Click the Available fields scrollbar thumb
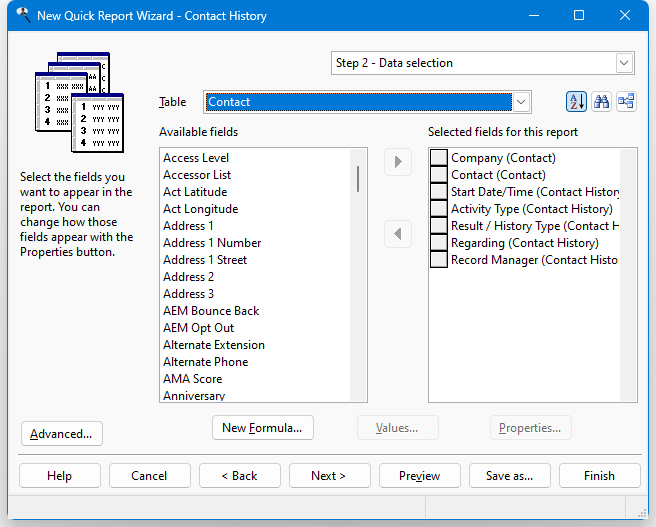Image resolution: width=656 pixels, height=527 pixels. [358, 179]
